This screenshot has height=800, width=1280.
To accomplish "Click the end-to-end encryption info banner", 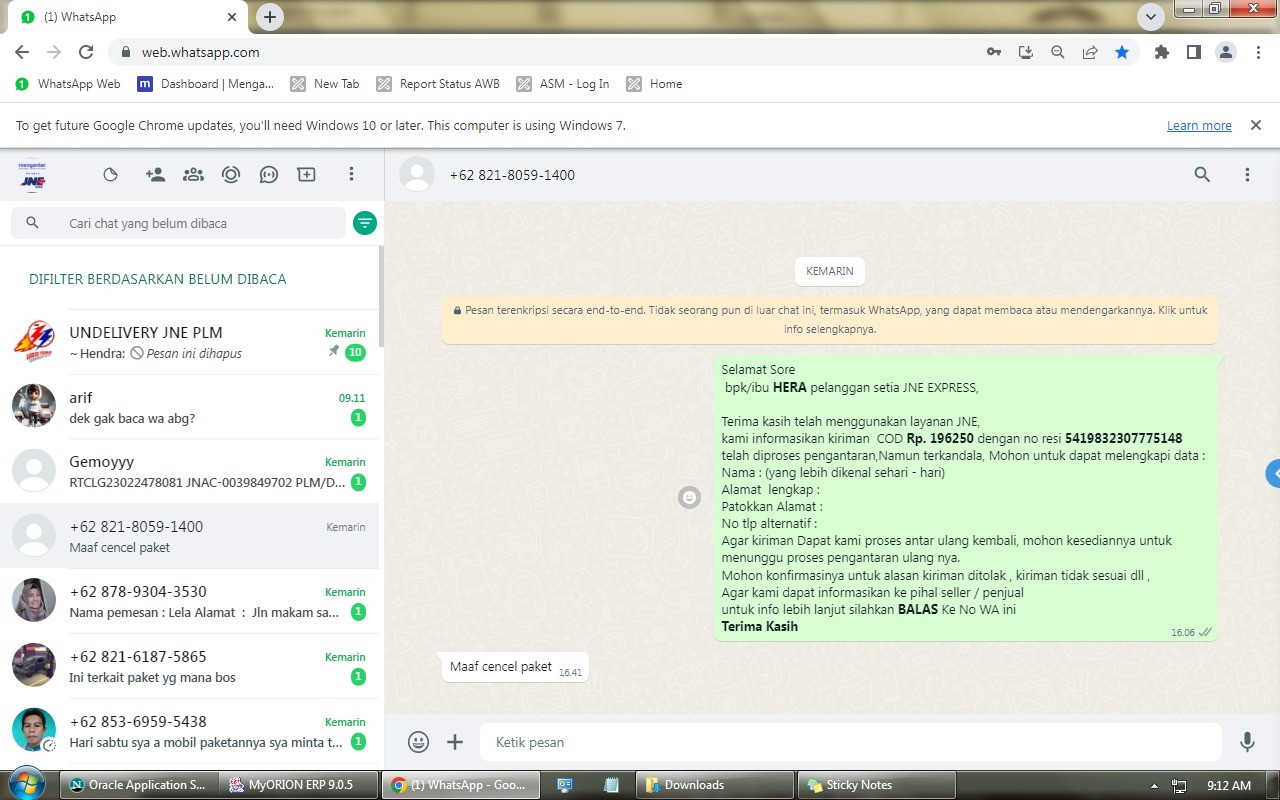I will (830, 320).
